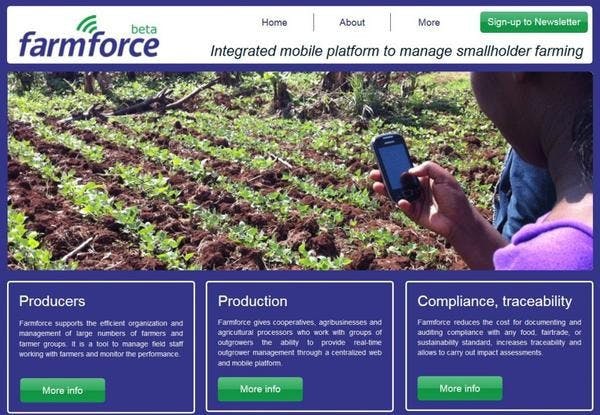Click the Production description paragraph
This screenshot has height=415, width=600.
pos(300,343)
